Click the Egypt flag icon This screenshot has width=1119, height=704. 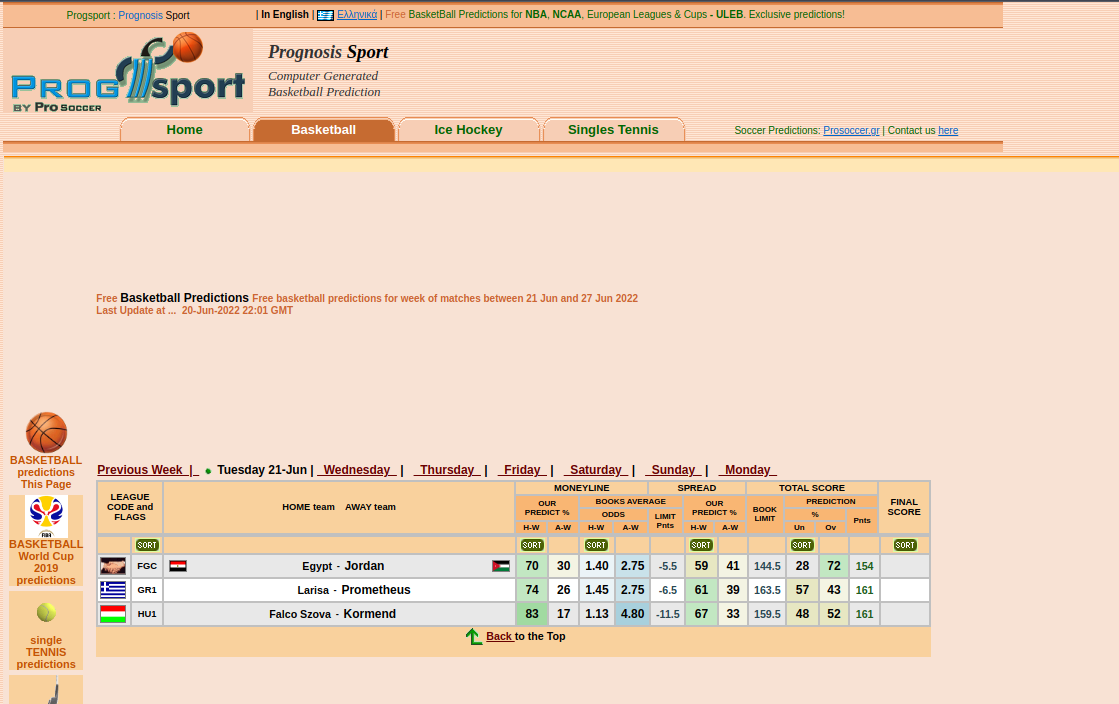[x=178, y=565]
